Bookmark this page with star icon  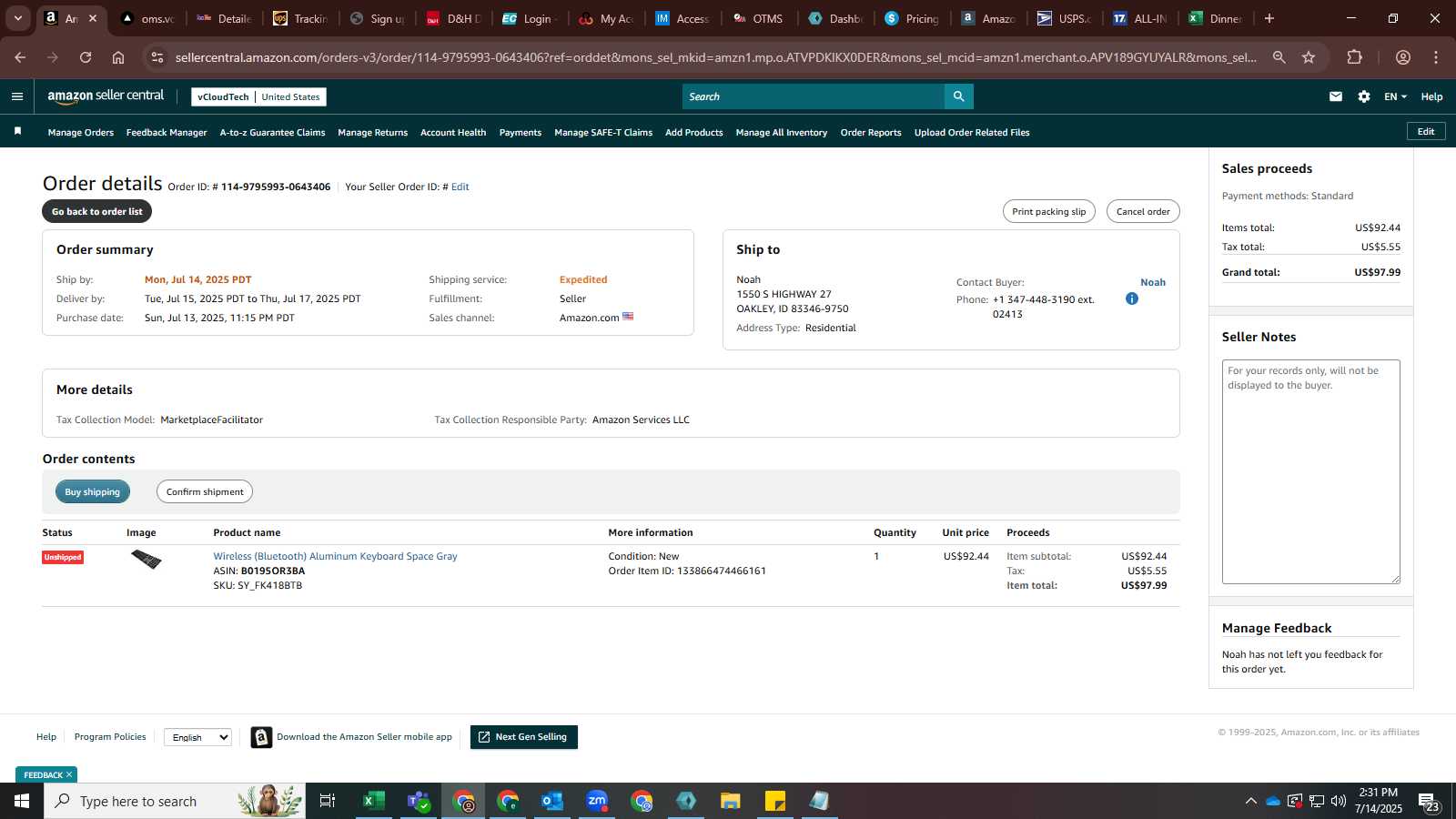tap(1308, 57)
